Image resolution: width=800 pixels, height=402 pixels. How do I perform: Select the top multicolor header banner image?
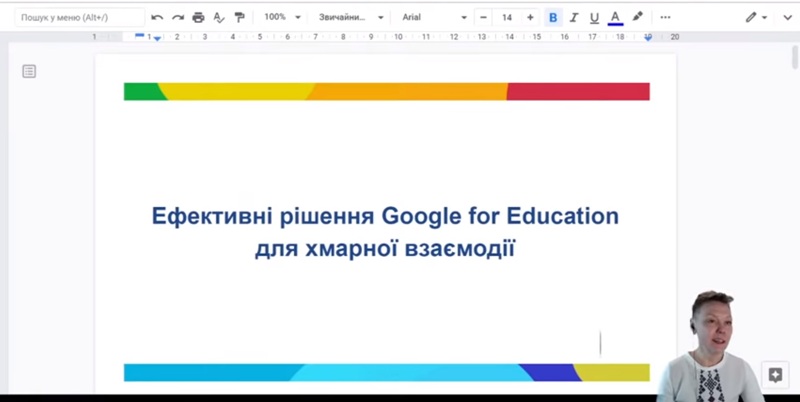[387, 91]
